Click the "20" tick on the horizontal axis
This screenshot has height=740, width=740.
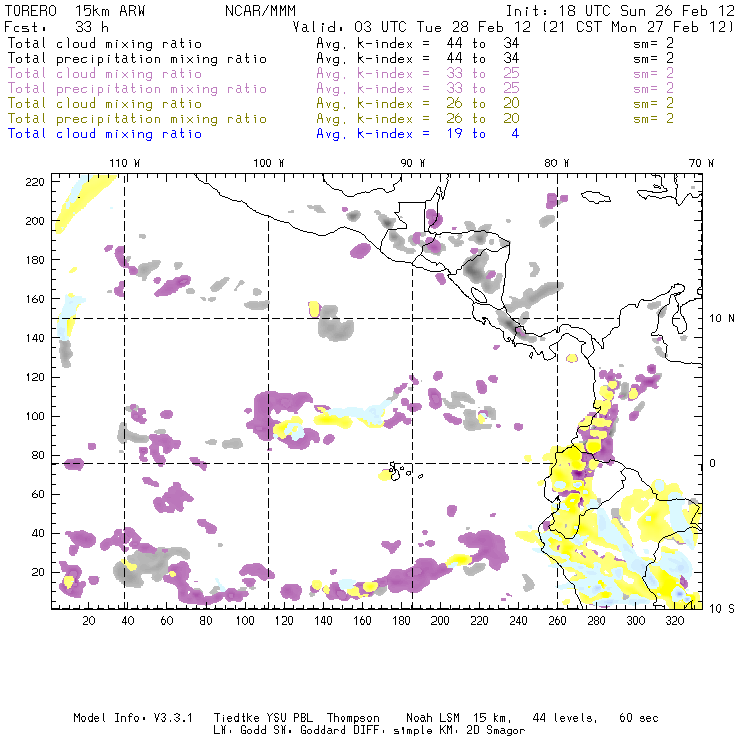click(89, 621)
